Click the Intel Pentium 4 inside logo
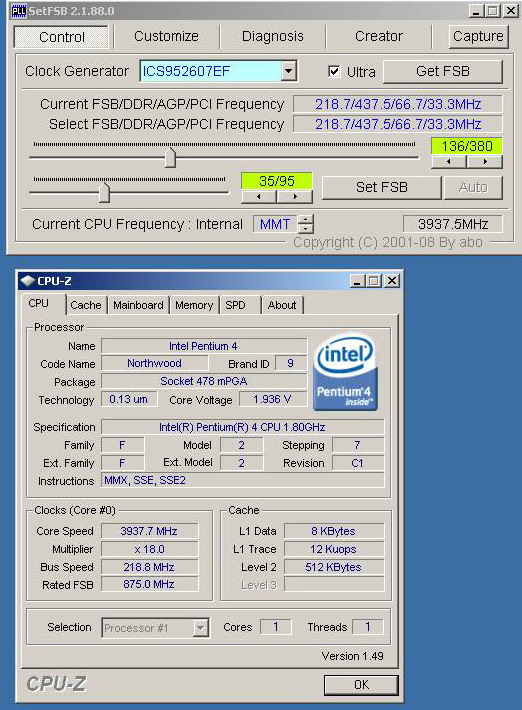The height and width of the screenshot is (710, 522). click(345, 373)
